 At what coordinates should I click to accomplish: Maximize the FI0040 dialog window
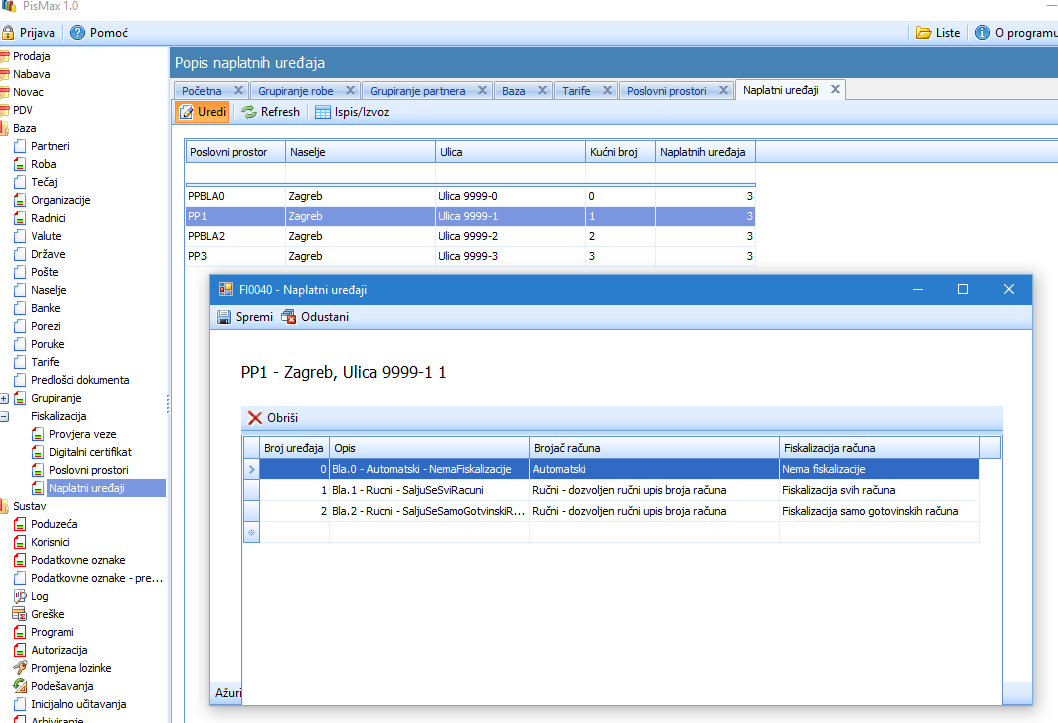pos(963,289)
